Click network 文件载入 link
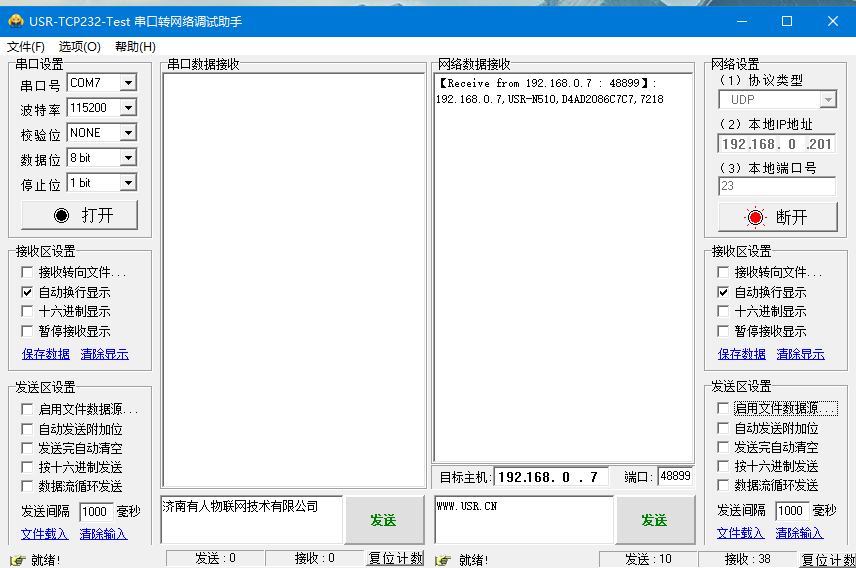 pyautogui.click(x=741, y=532)
